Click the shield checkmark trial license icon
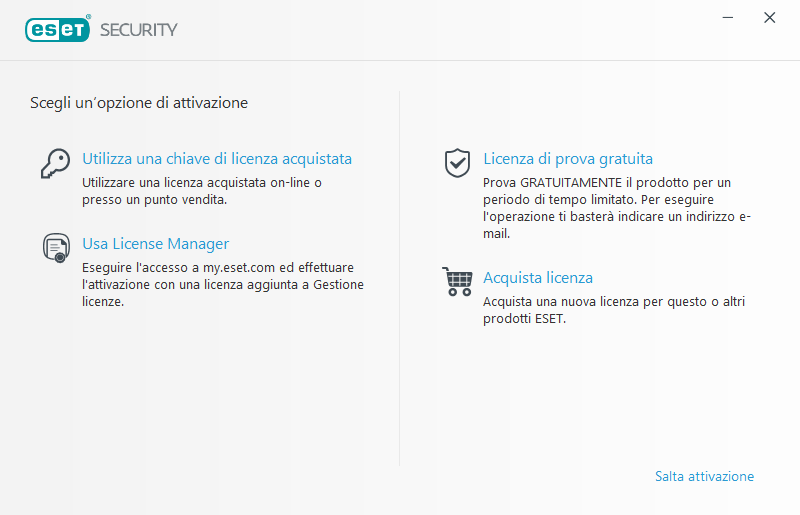800x515 pixels. (x=457, y=162)
